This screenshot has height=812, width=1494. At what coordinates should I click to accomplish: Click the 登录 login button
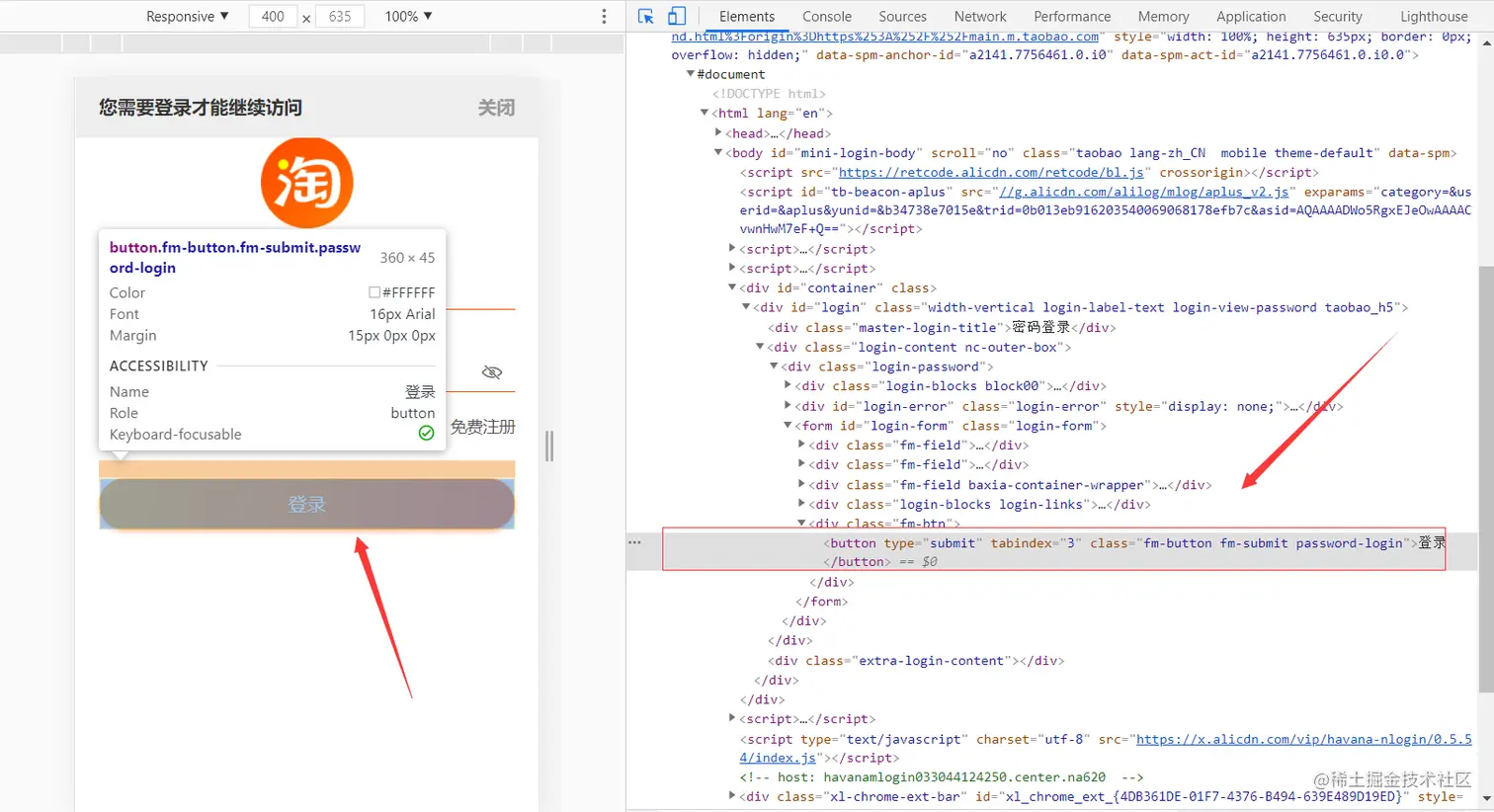click(x=306, y=504)
